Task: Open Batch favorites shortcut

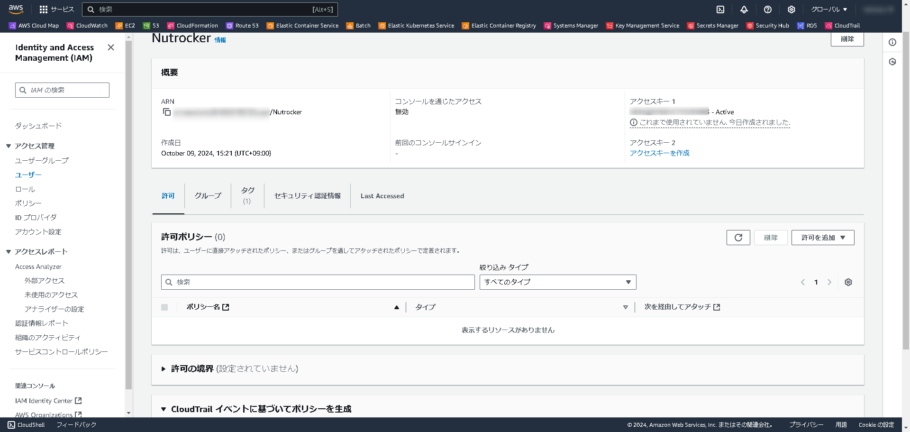Action: tap(359, 26)
